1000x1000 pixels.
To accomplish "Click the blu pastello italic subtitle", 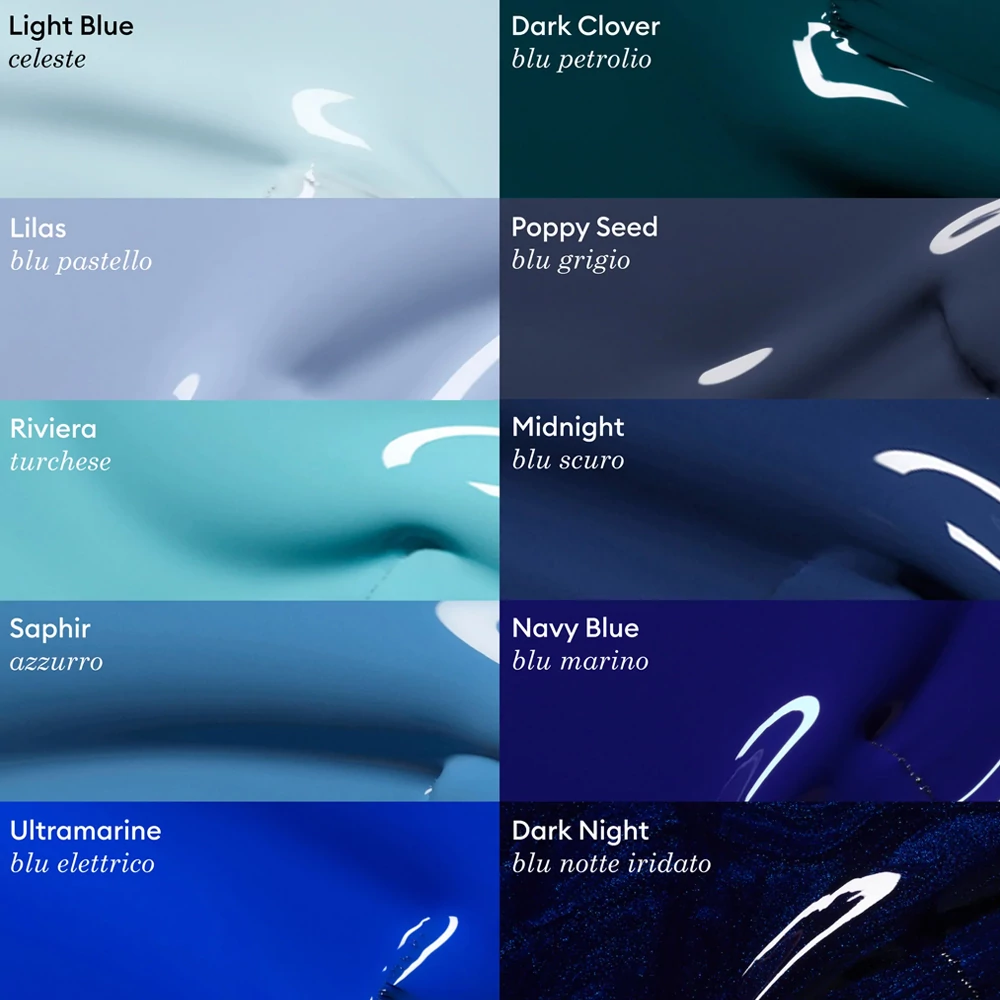I will (81, 262).
